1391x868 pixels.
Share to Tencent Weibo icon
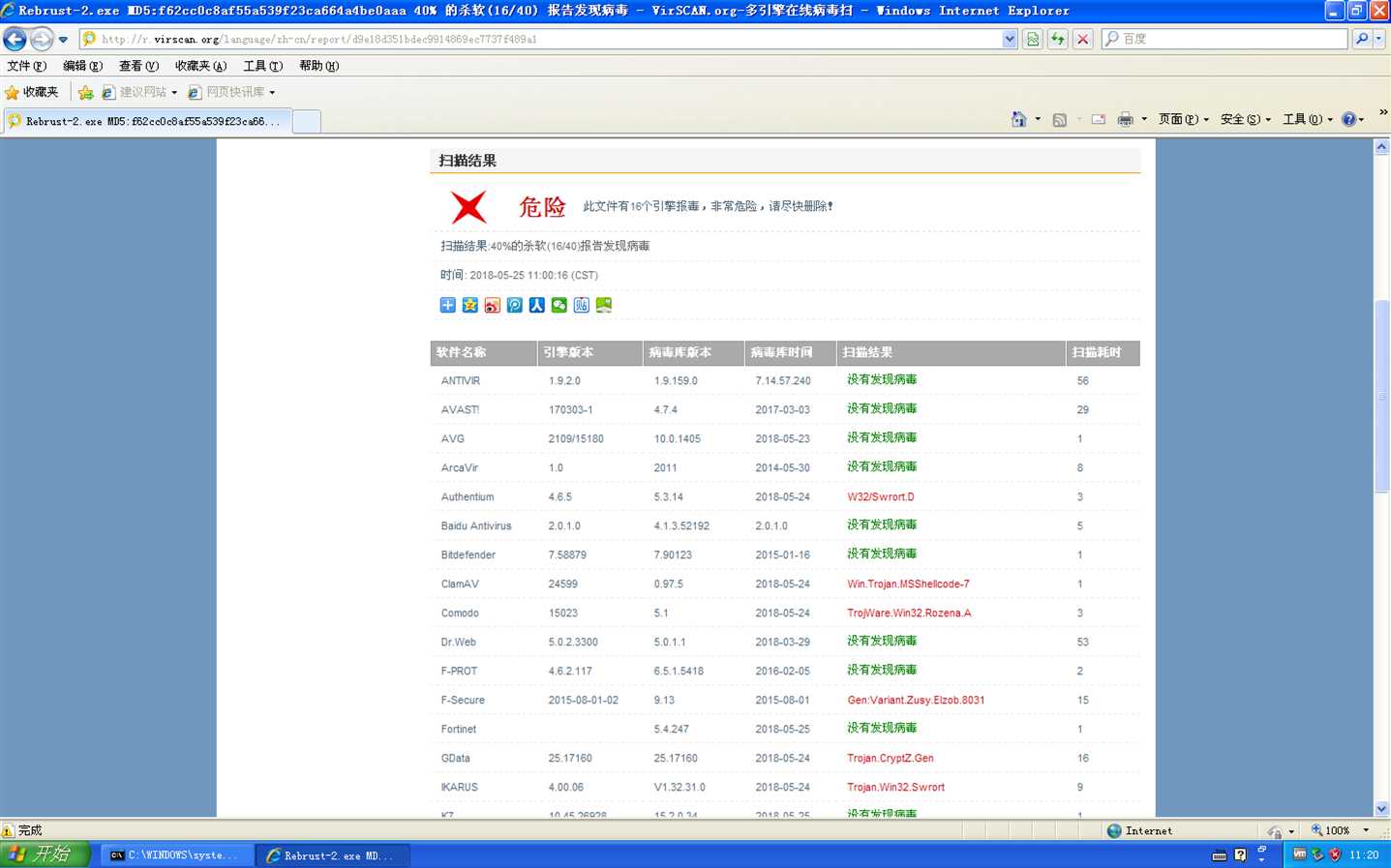point(514,305)
